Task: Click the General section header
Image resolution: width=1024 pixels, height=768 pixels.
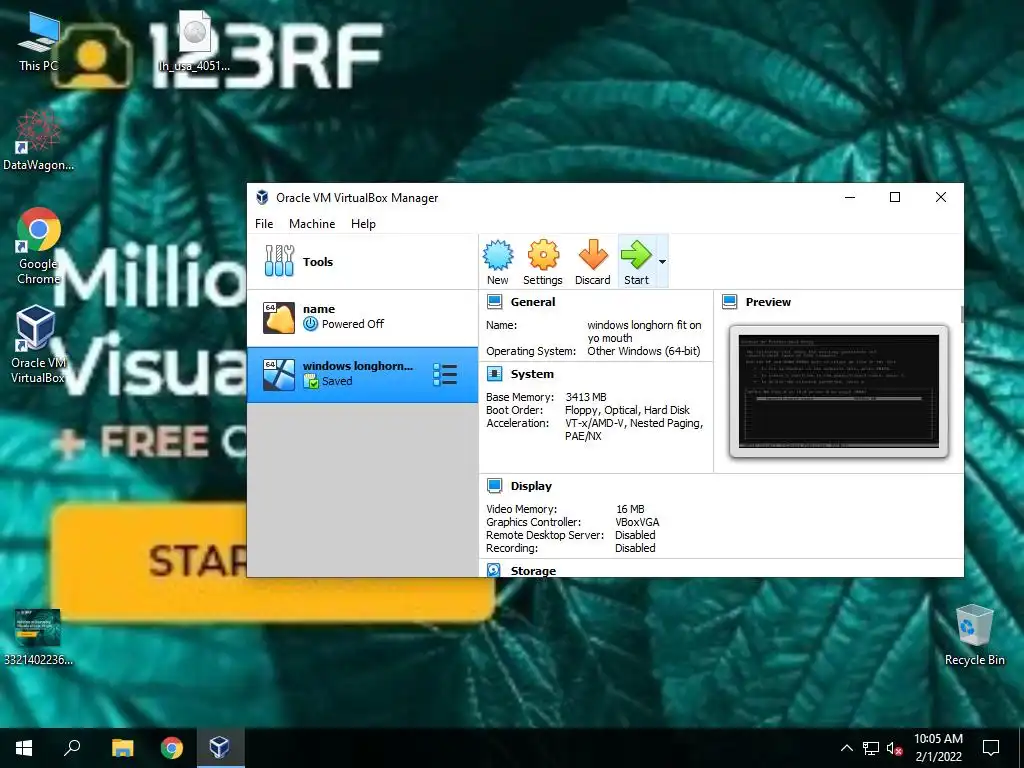Action: 533,302
